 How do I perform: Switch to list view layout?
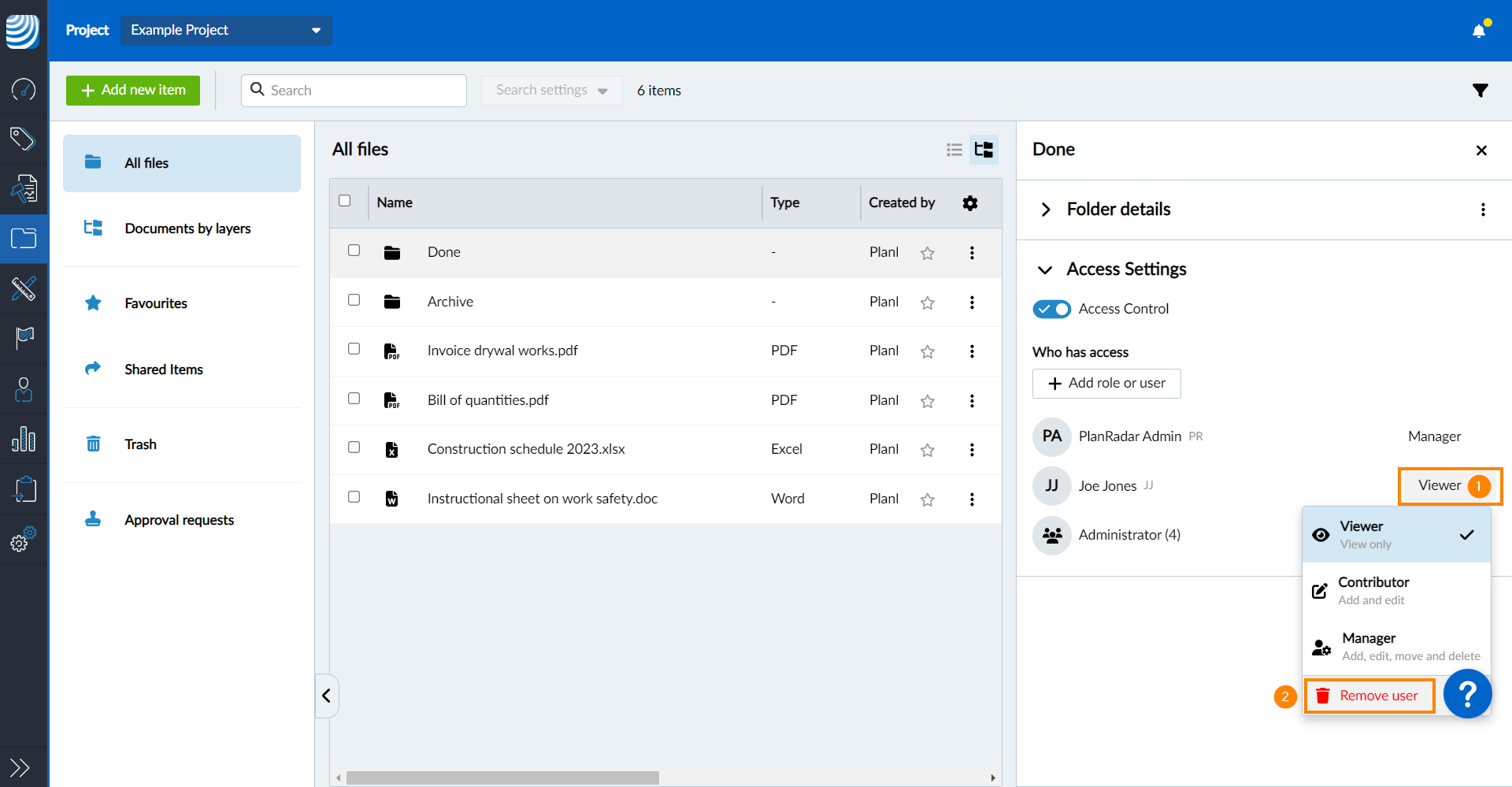tap(954, 150)
